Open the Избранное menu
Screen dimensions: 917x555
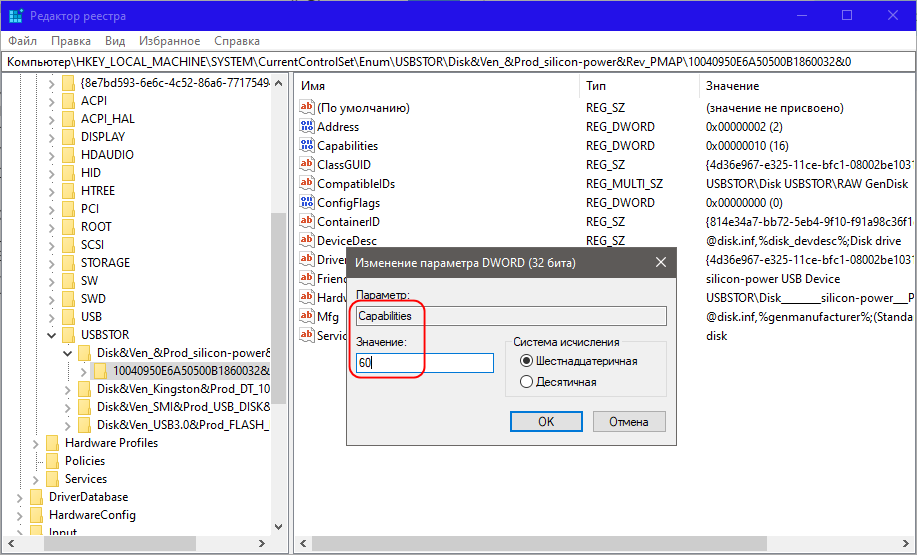click(170, 41)
